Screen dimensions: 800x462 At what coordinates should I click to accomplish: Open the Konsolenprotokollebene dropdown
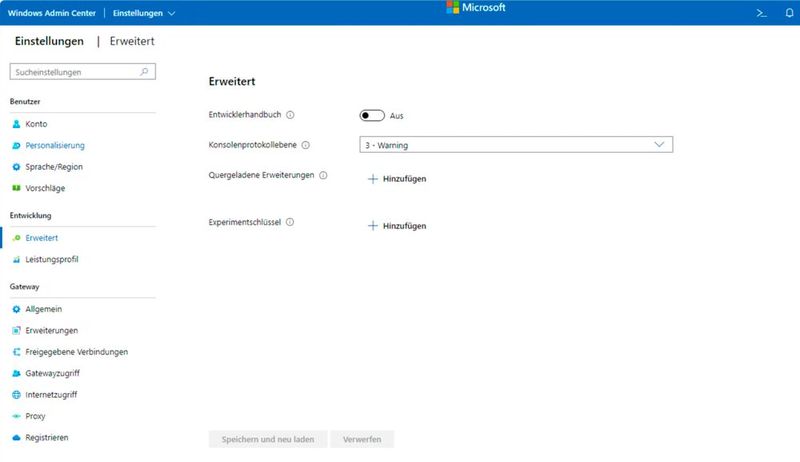point(516,145)
